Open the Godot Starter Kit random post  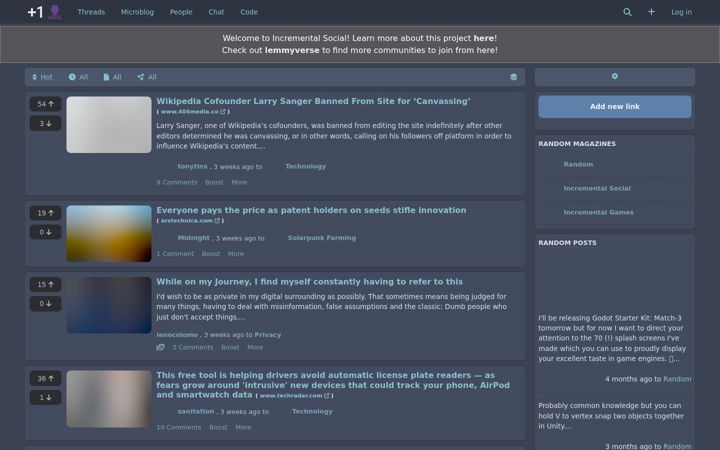(x=612, y=338)
